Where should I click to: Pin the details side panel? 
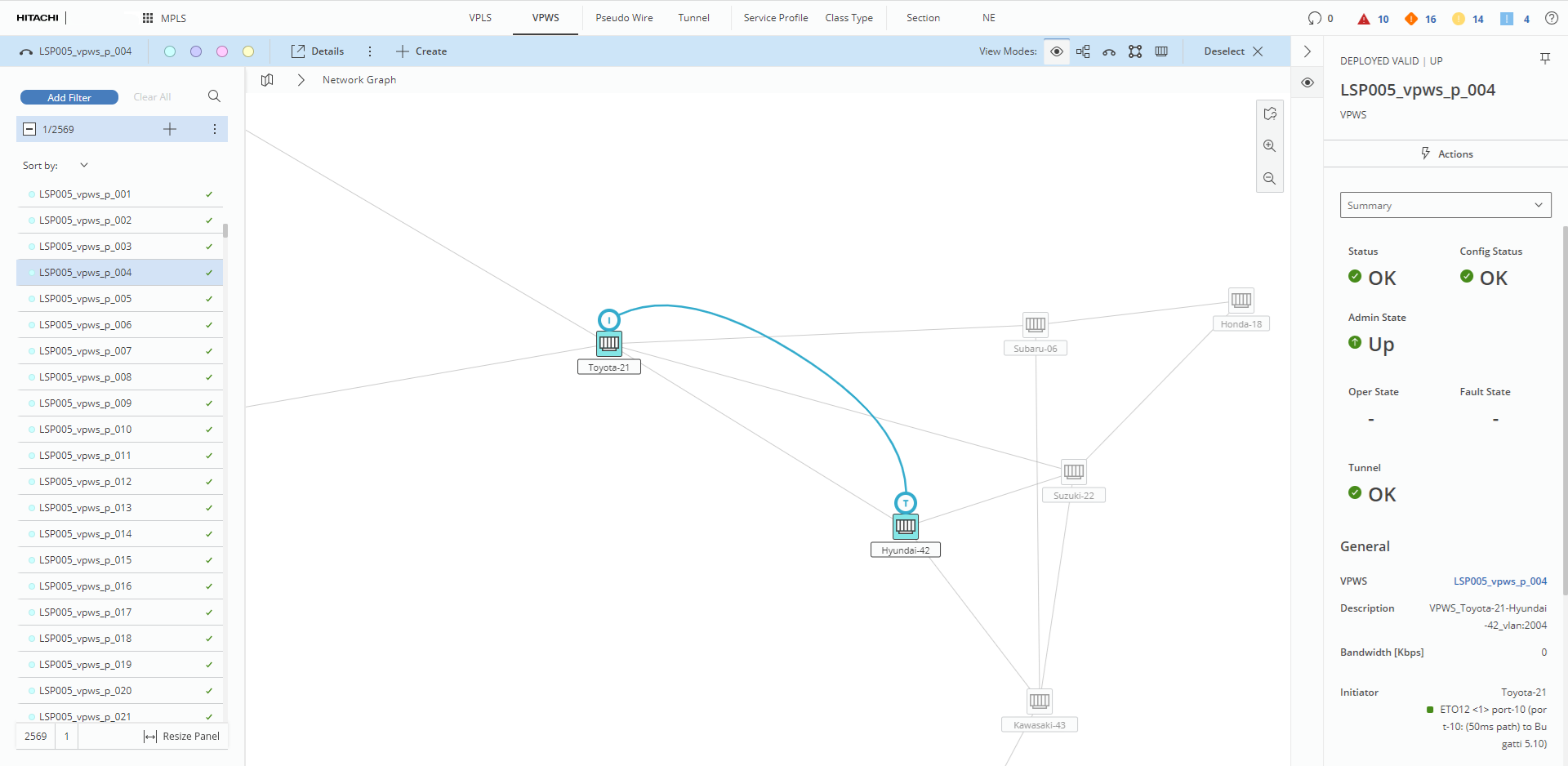click(1544, 58)
